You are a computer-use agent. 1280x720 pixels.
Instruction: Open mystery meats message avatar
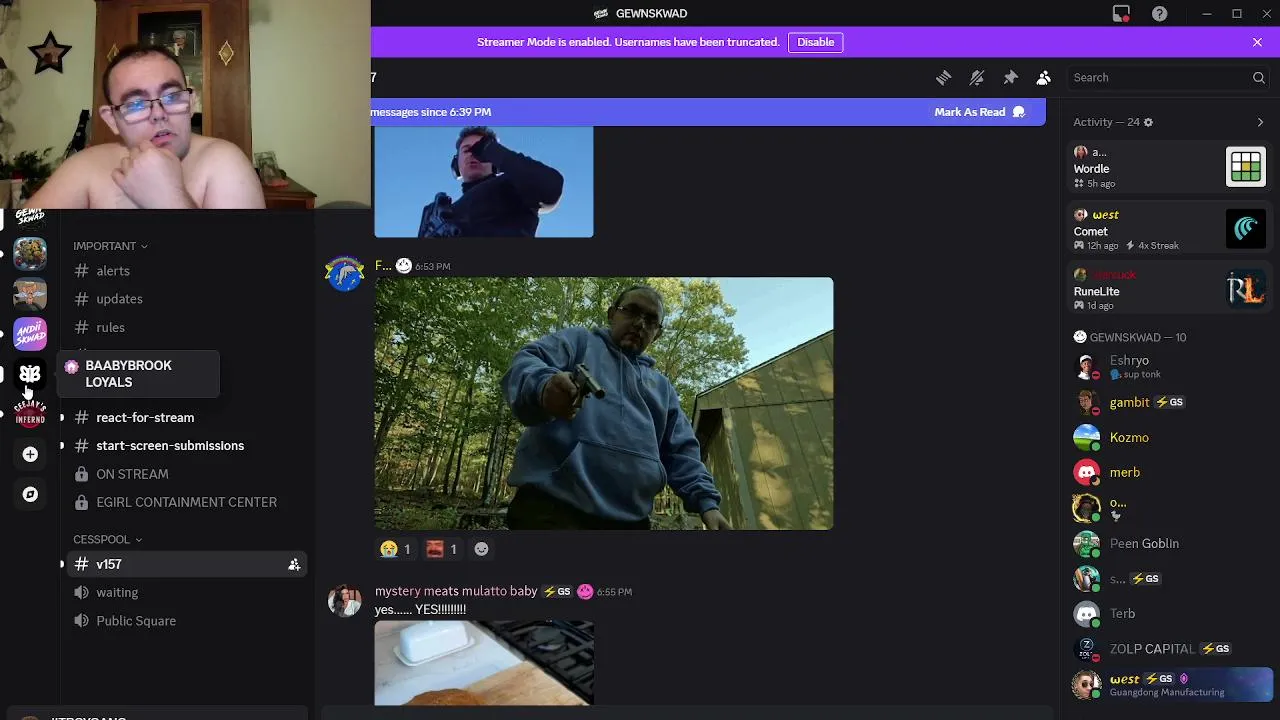[345, 600]
